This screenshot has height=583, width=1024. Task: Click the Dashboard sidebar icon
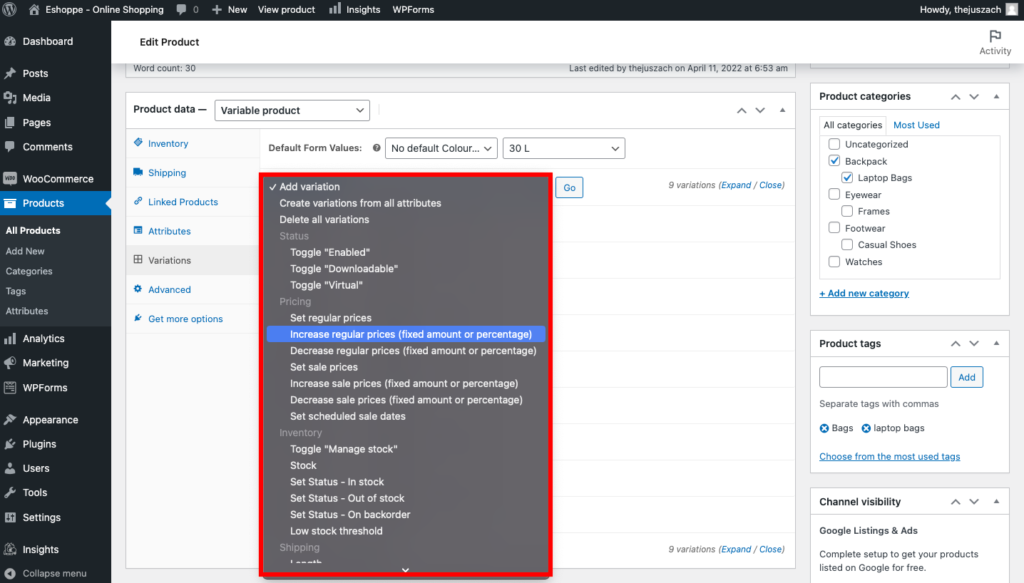point(10,41)
